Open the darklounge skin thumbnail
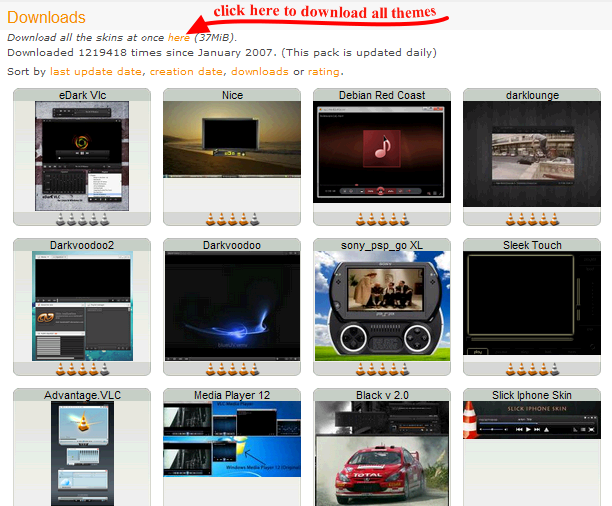This screenshot has height=506, width=612. (532, 154)
